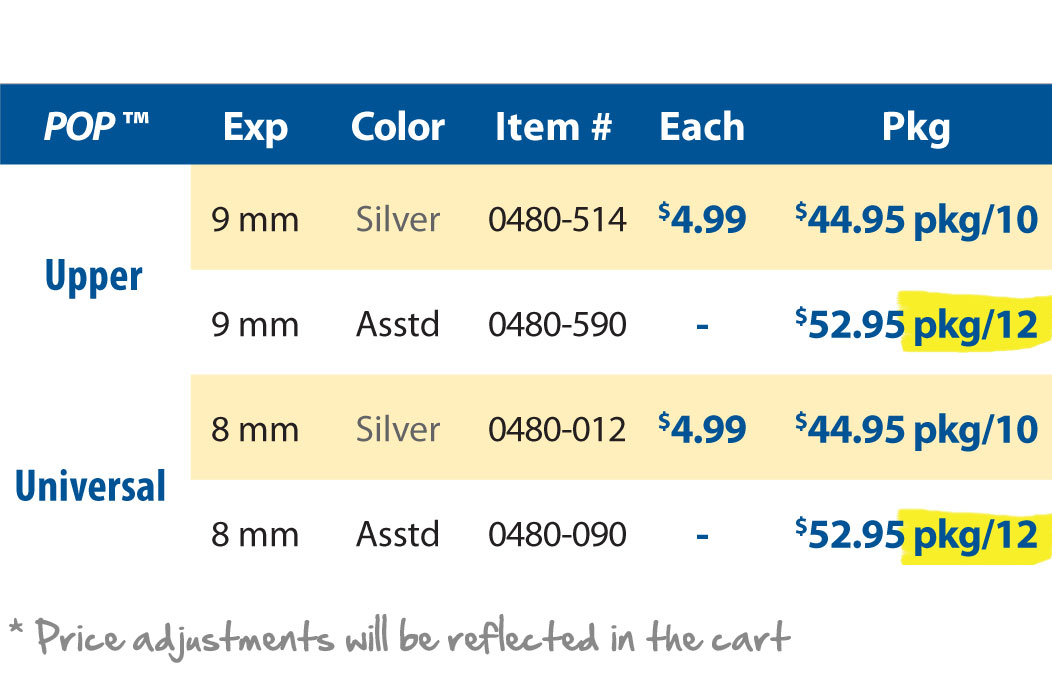Select the Exp column header
Screen dimensions: 1052x685
coord(256,127)
